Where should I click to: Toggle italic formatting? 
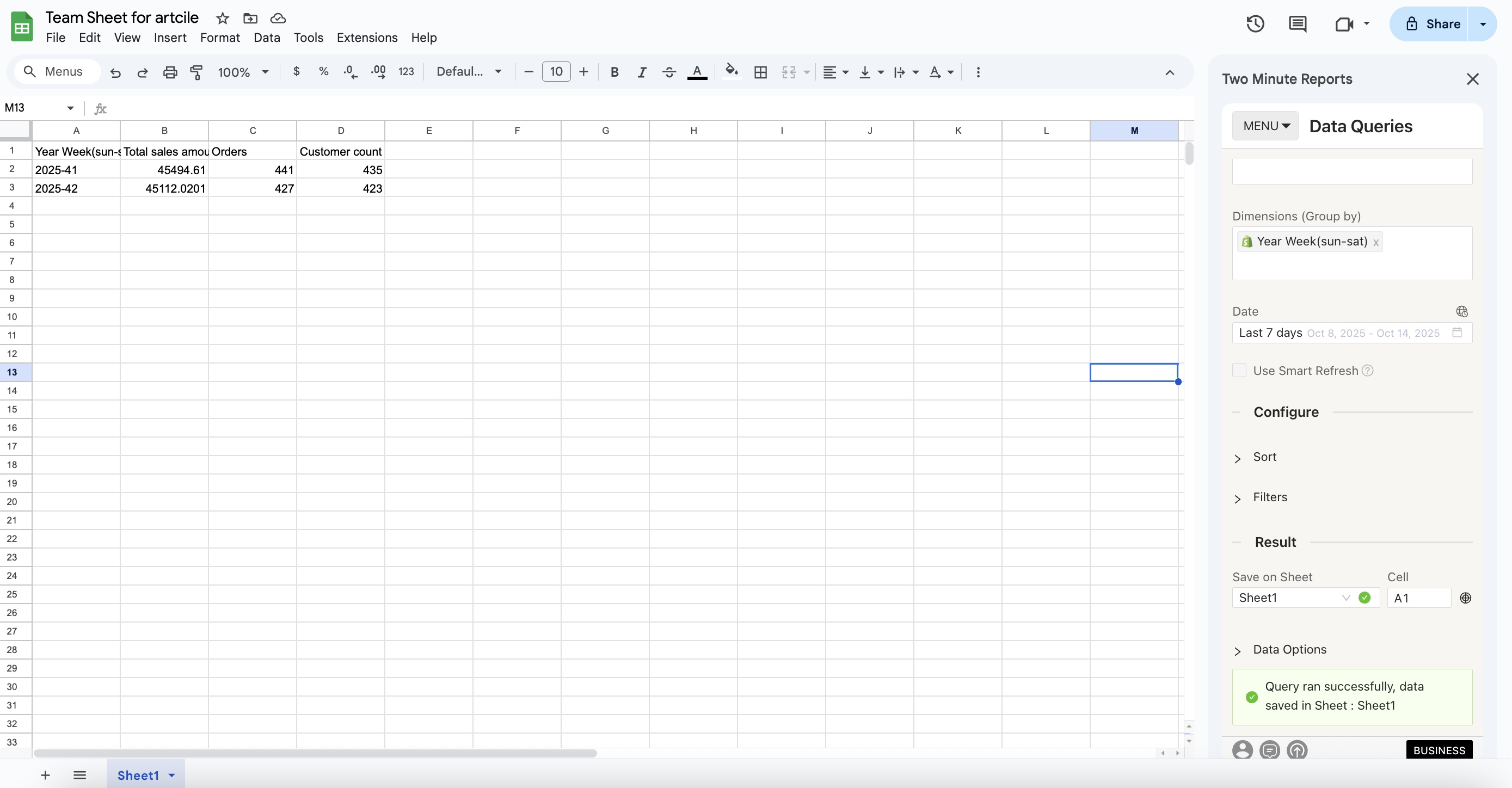[x=642, y=72]
